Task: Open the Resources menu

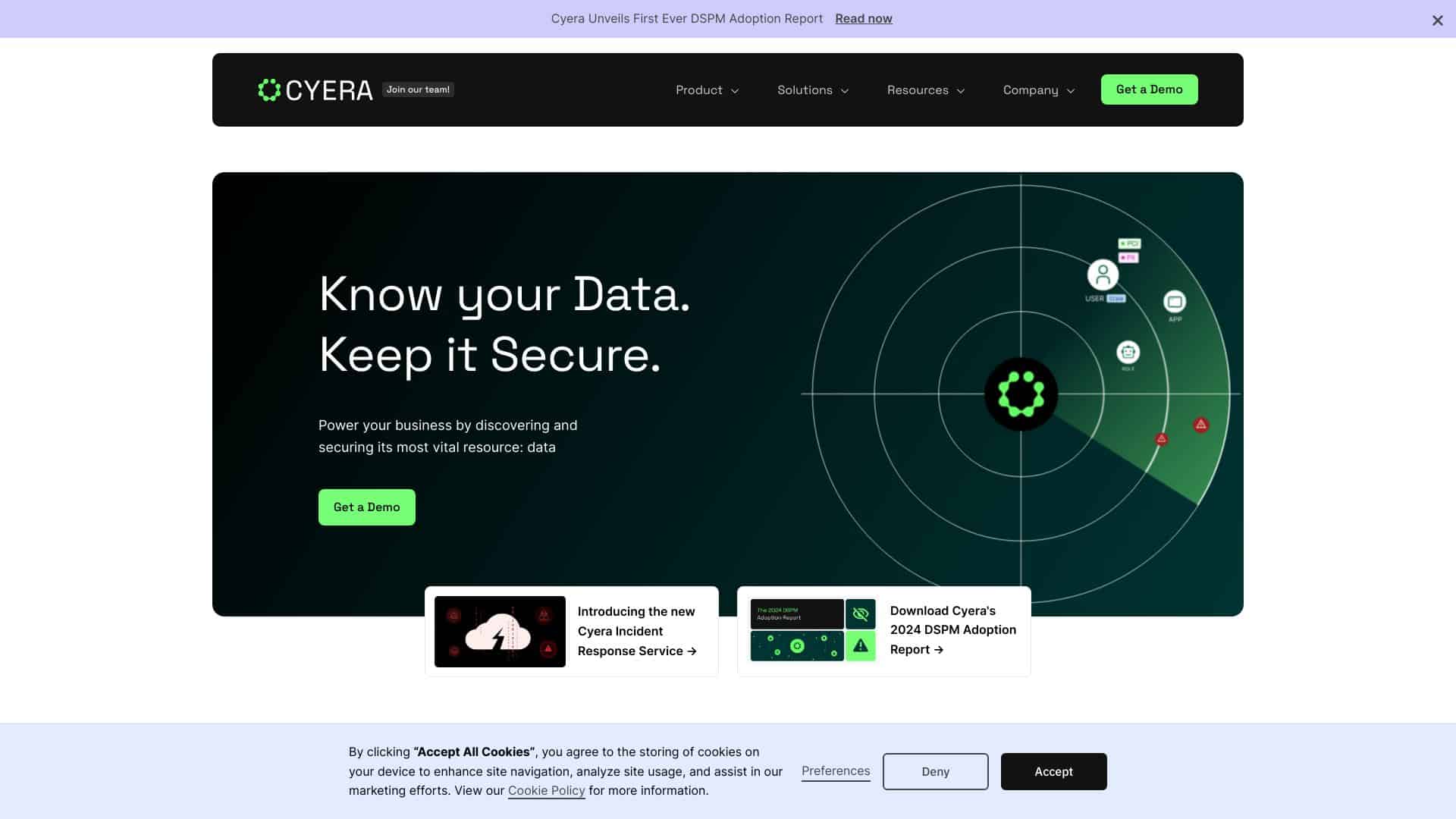Action: click(x=925, y=89)
